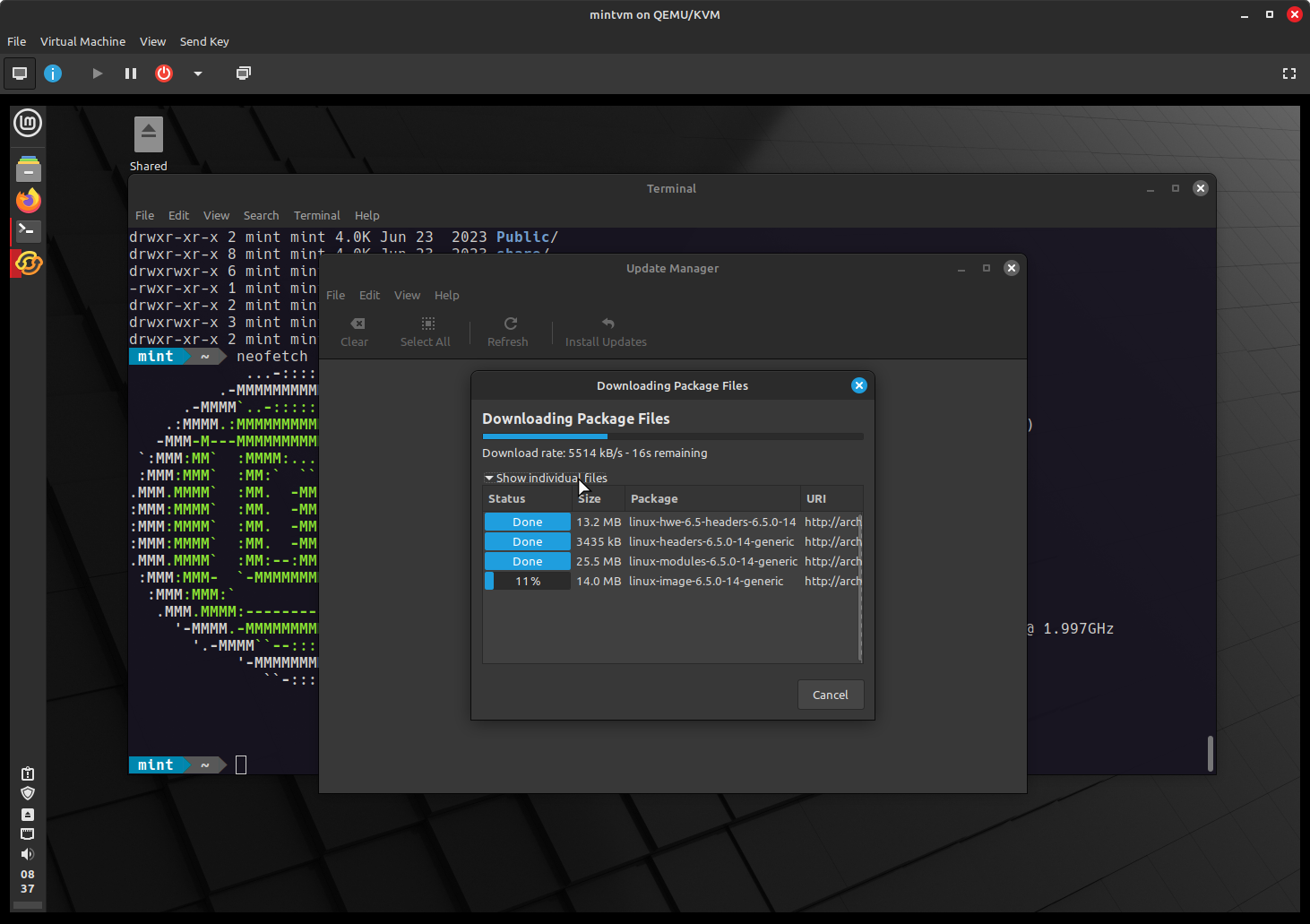Refresh the update list
This screenshot has height=924, width=1310.
coord(508,332)
